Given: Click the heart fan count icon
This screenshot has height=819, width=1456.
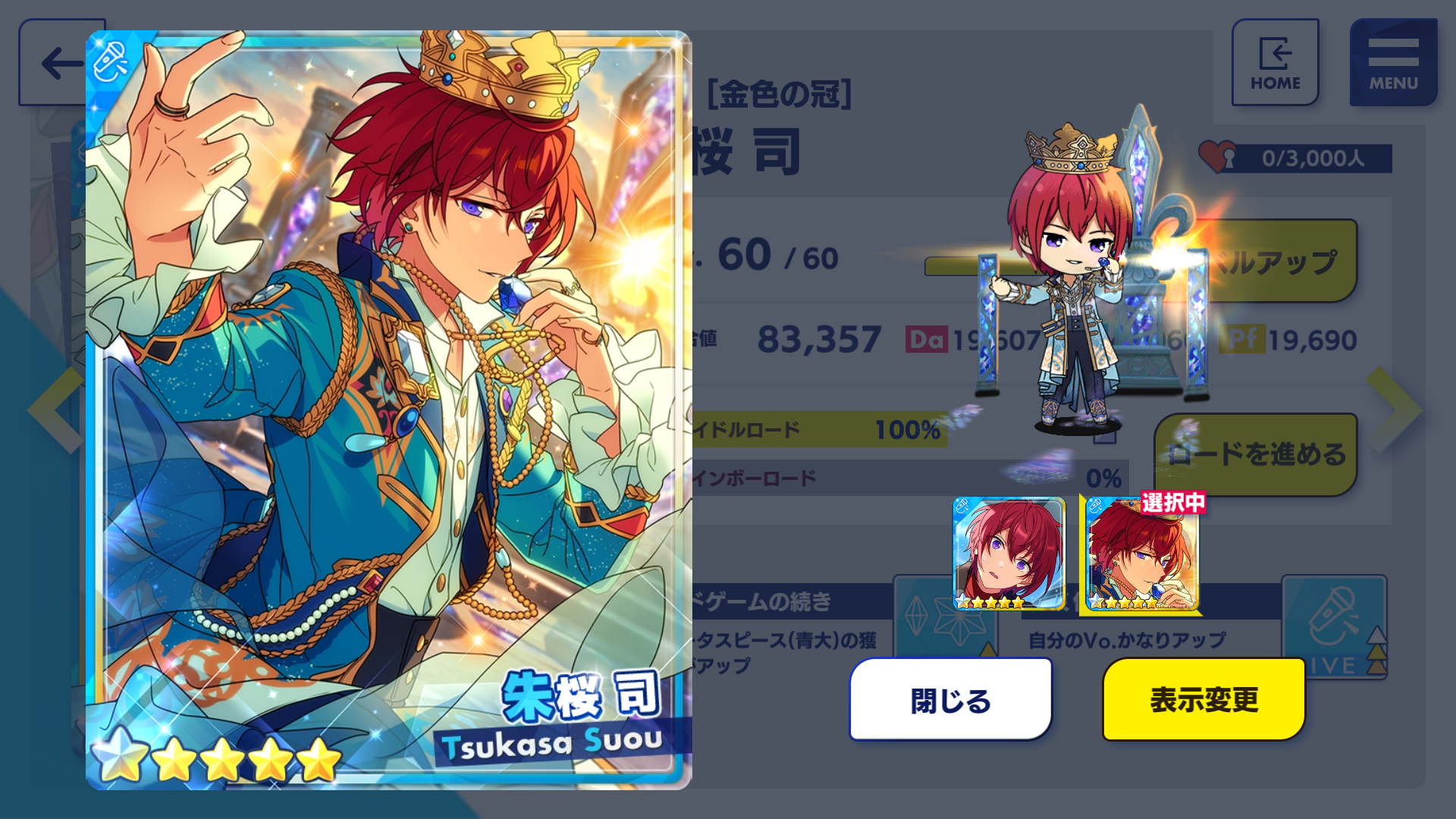Looking at the screenshot, I should 1217,157.
